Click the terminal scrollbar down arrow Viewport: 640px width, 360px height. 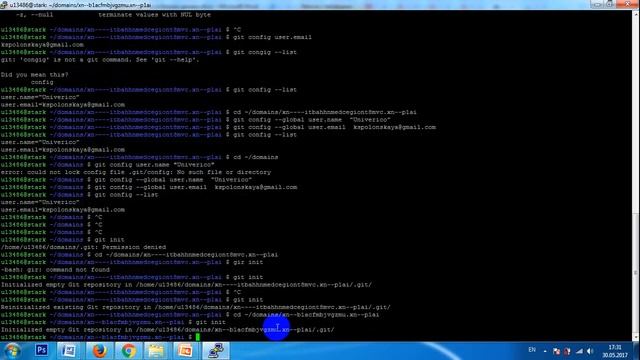(x=636, y=338)
